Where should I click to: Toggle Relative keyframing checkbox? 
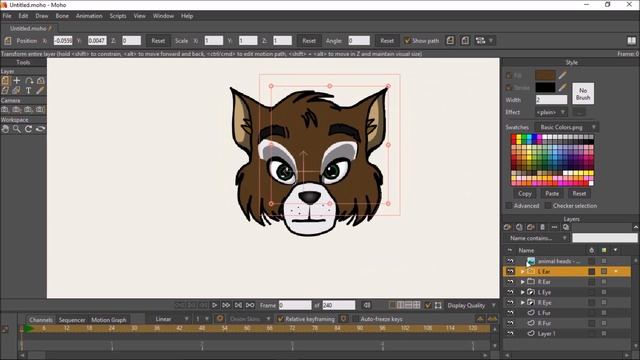[x=280, y=319]
